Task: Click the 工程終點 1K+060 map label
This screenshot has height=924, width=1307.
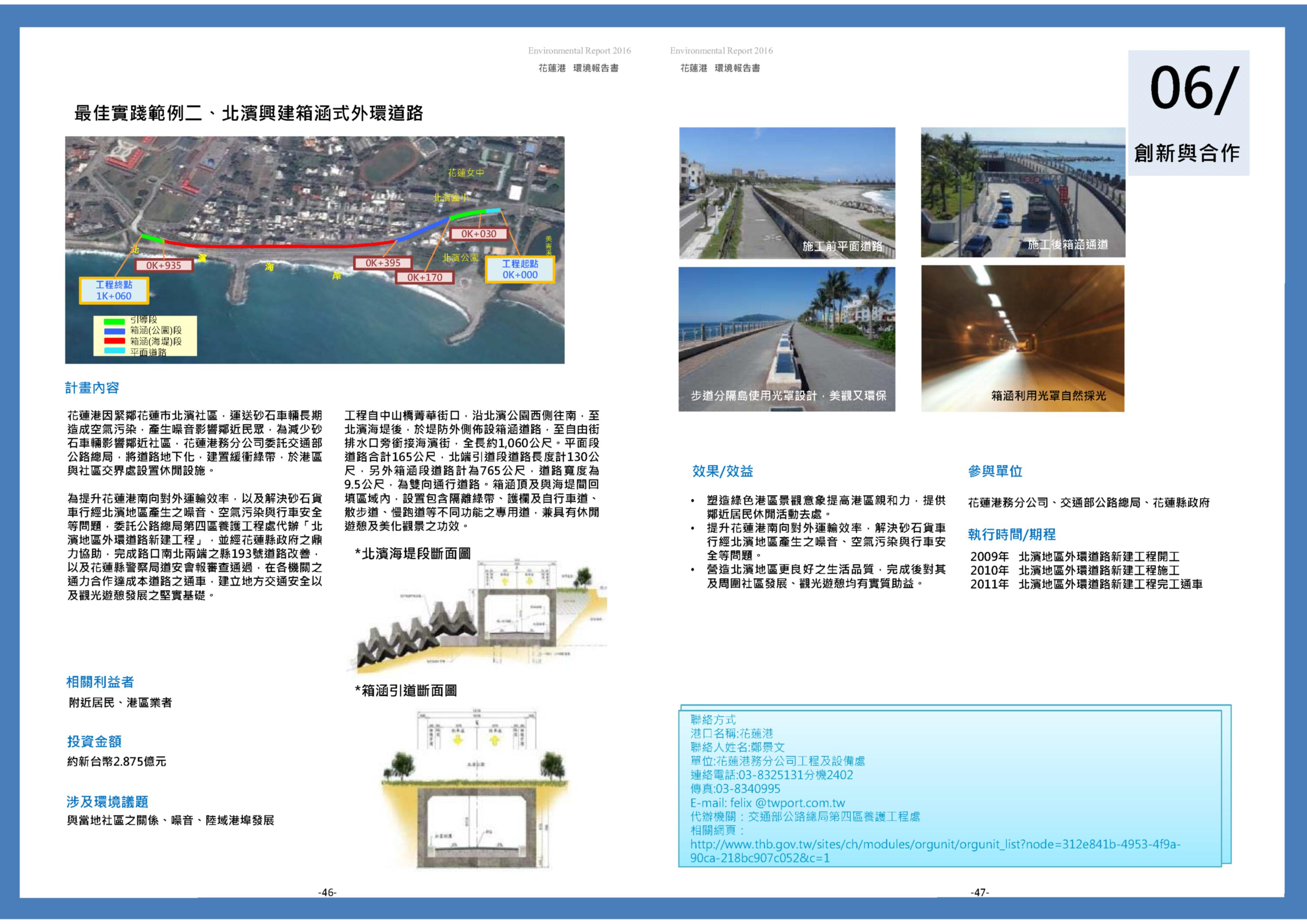Action: click(x=114, y=290)
